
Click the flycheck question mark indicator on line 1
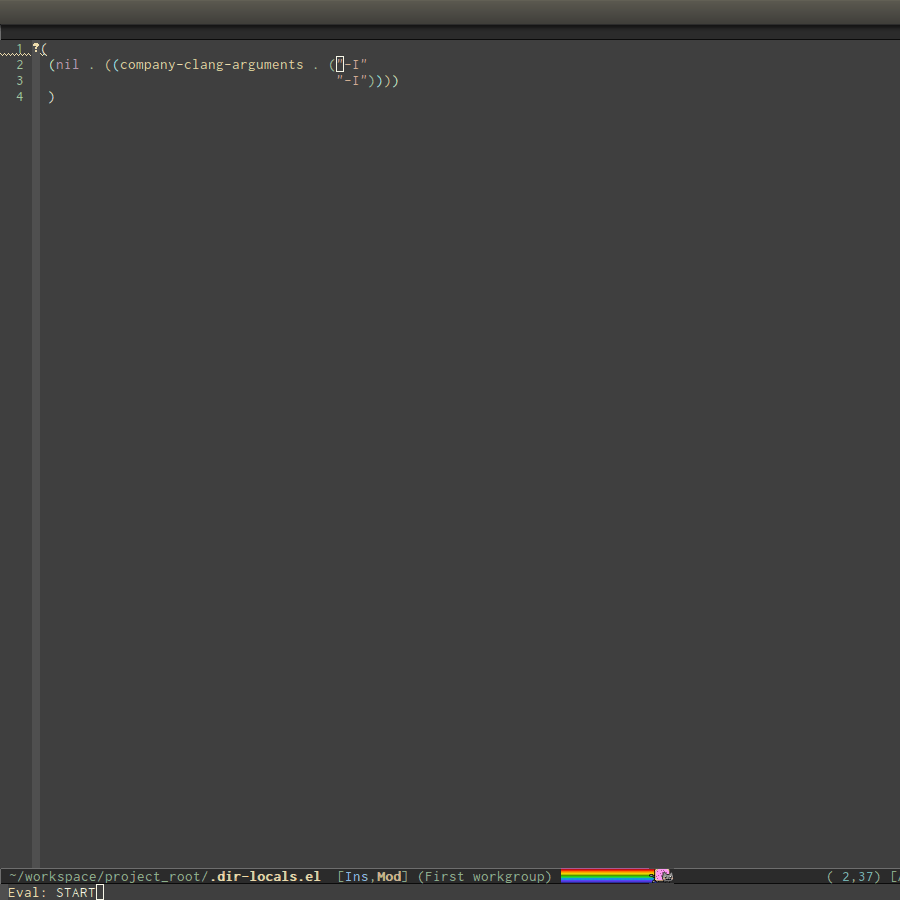pyautogui.click(x=36, y=48)
